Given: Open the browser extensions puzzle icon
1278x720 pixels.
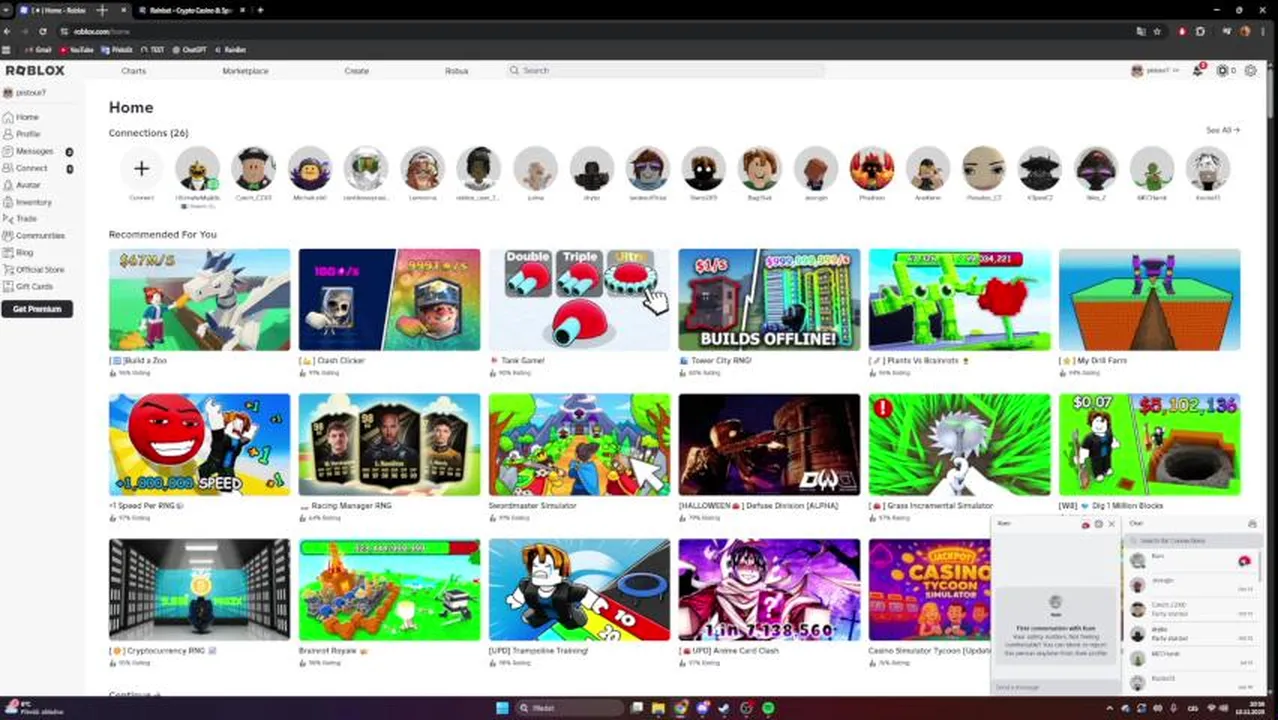Looking at the screenshot, I should (x=1200, y=31).
